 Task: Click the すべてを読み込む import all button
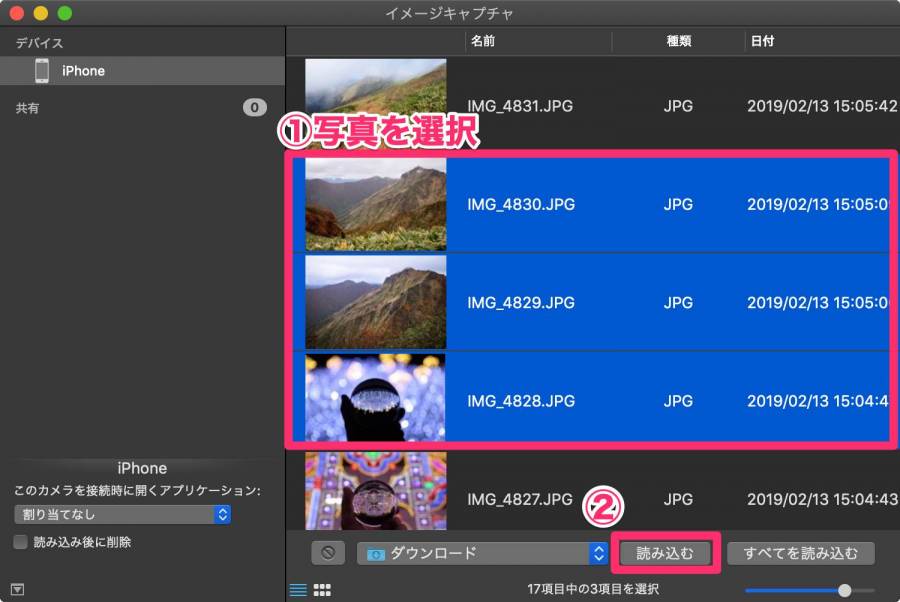click(801, 553)
